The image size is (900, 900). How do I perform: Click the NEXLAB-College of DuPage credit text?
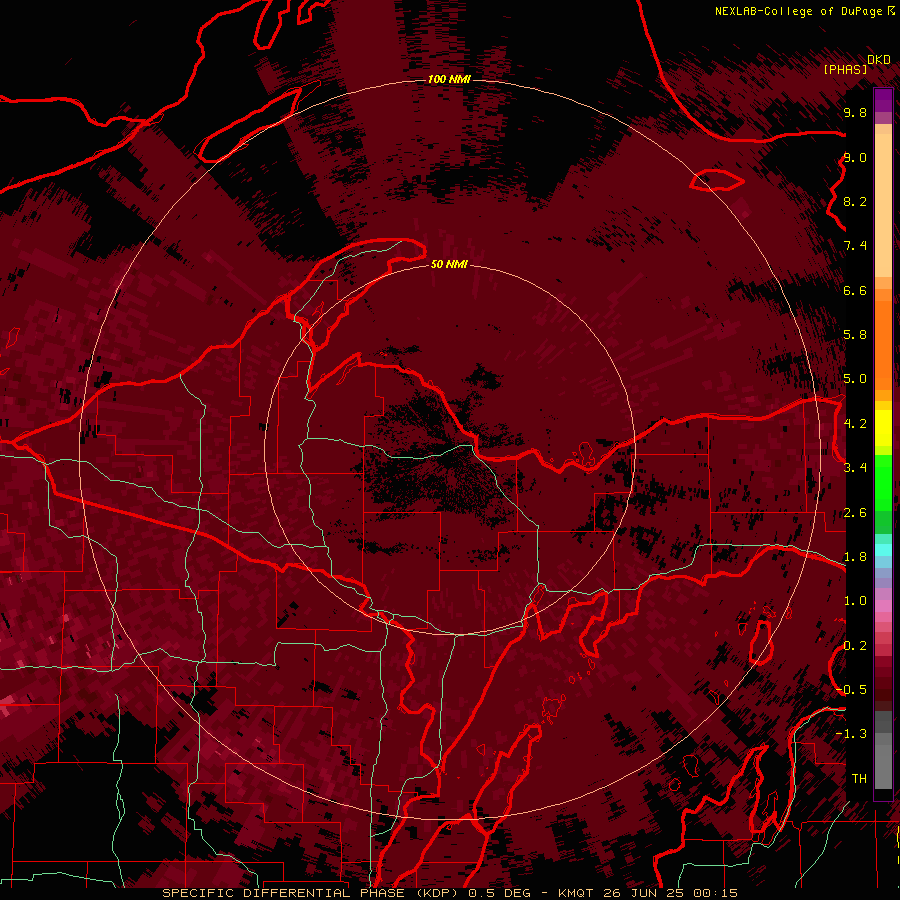click(x=798, y=11)
